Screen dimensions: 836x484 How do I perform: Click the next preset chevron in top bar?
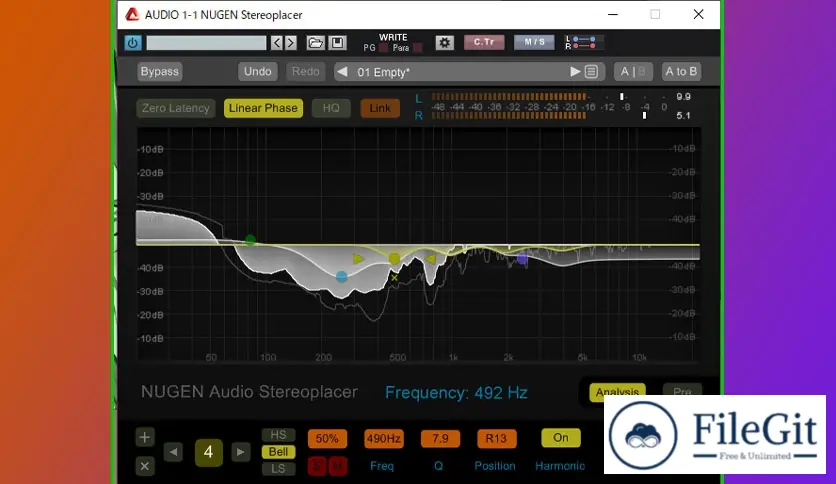(x=291, y=43)
